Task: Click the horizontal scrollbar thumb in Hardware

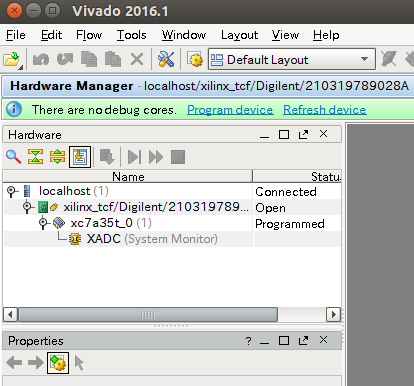Action: click(148, 314)
